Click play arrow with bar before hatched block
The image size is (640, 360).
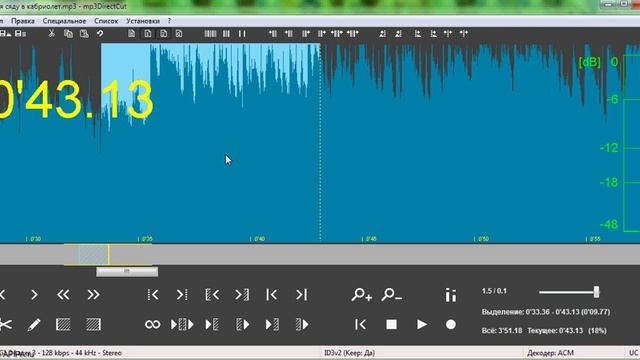272,324
